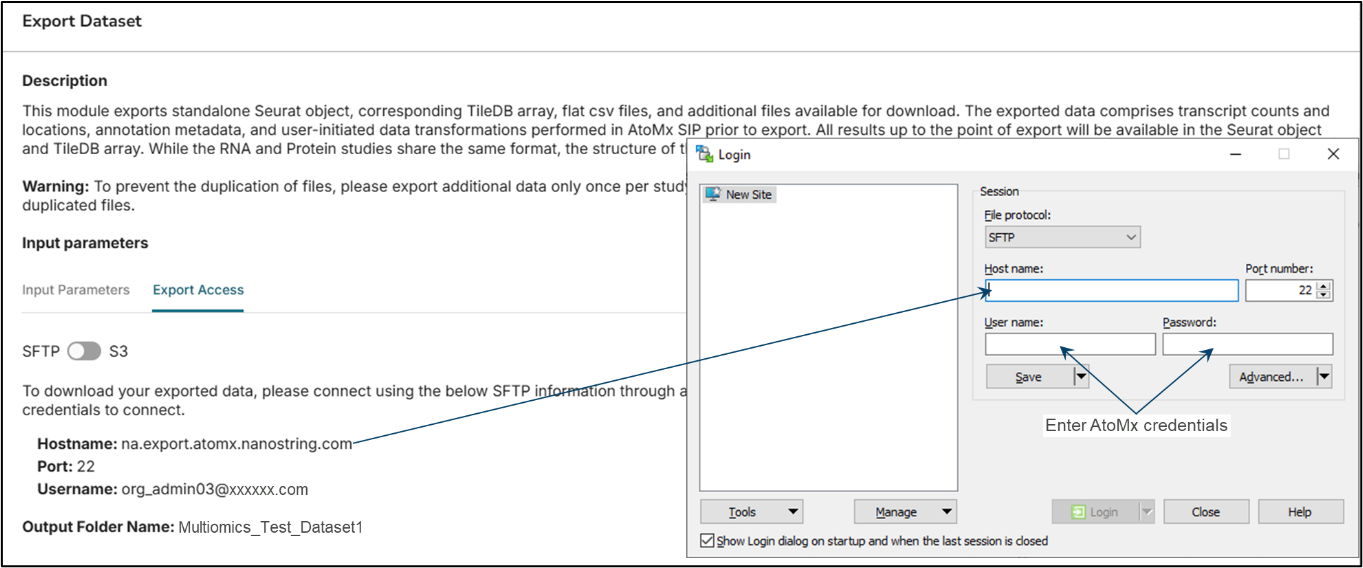Toggle the SFTP / S3 switch
The width and height of the screenshot is (1363, 568).
click(x=84, y=351)
